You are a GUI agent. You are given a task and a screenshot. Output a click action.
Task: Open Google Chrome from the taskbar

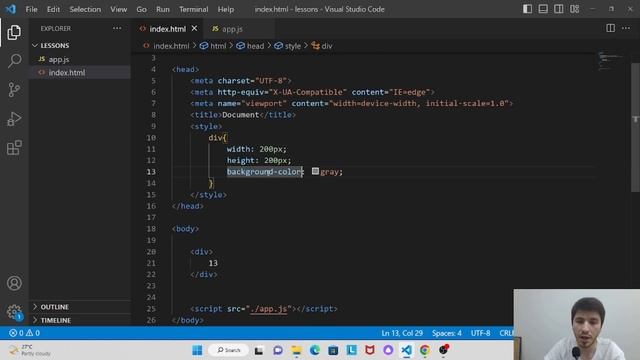424,350
